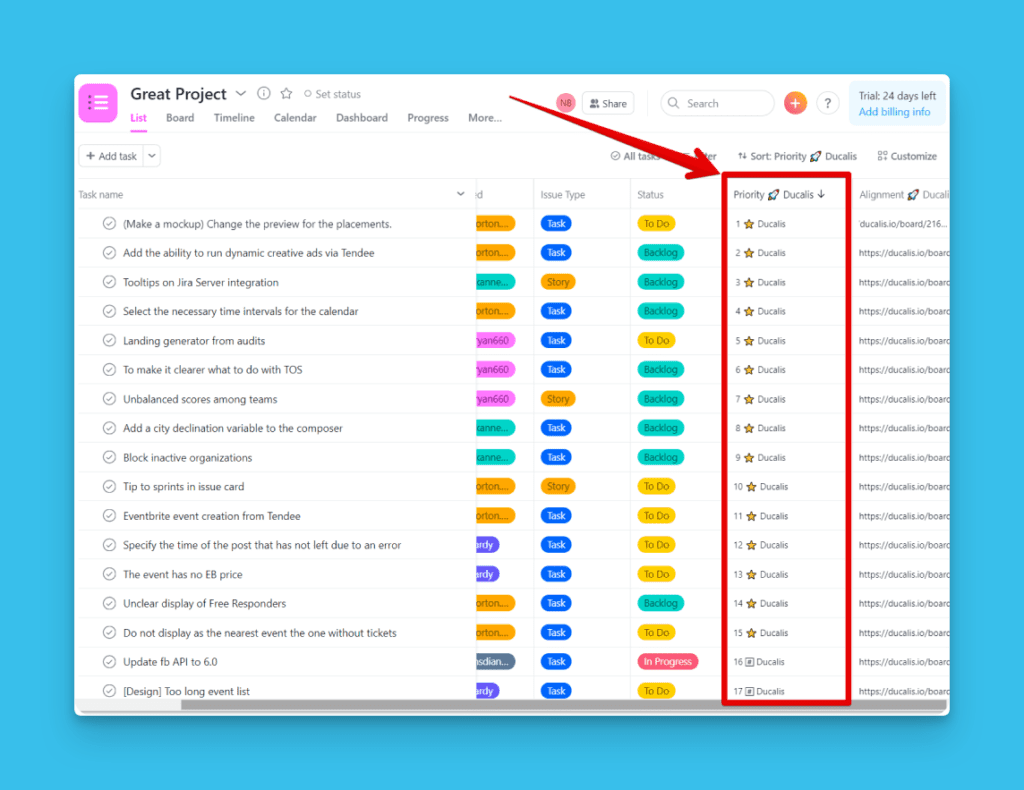Expand the Add task options chevron
This screenshot has width=1024, height=790.
click(154, 156)
